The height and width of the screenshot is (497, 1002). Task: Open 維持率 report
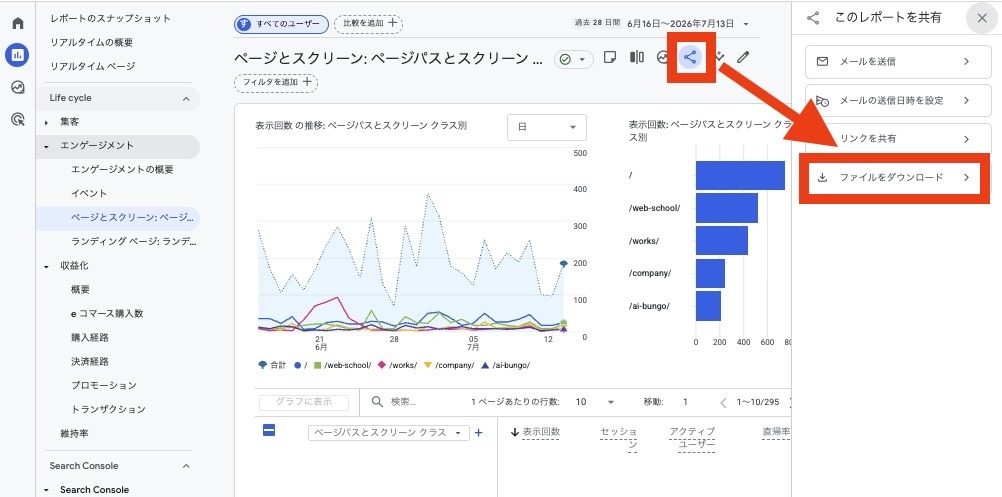click(74, 434)
